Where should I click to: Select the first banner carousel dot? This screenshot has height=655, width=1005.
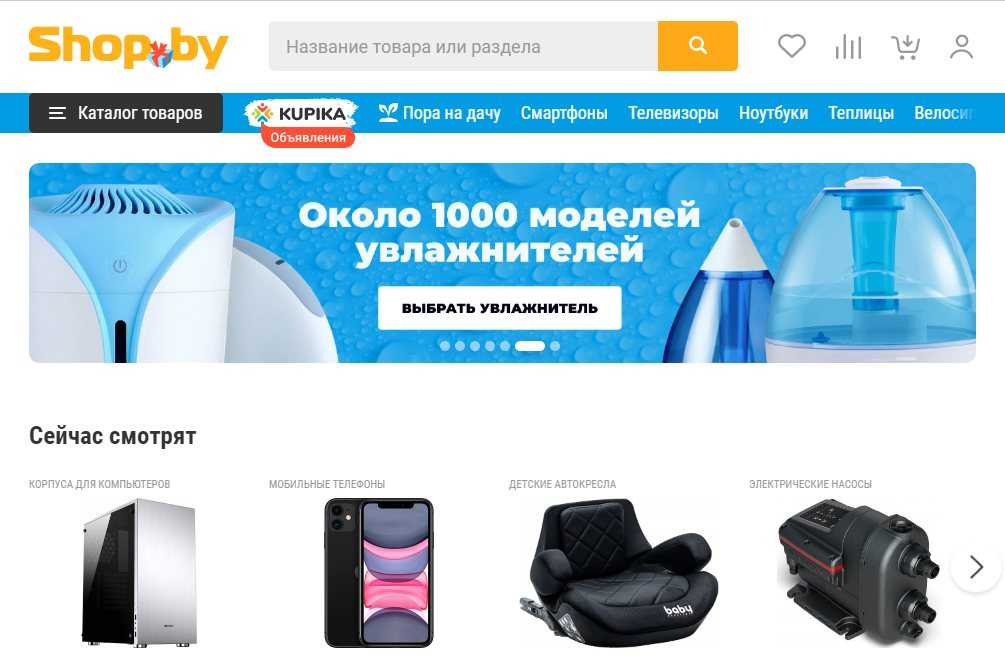pyautogui.click(x=445, y=345)
